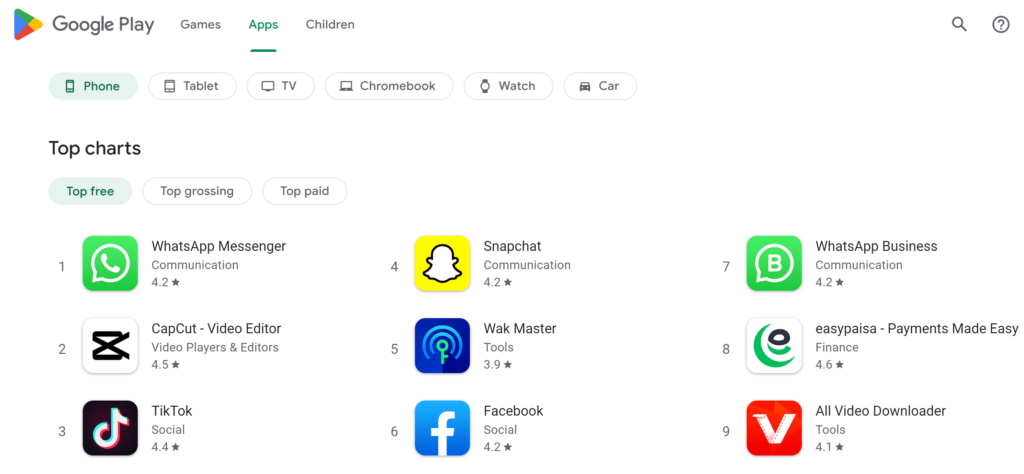The height and width of the screenshot is (474, 1024).
Task: Open the WhatsApp Messenger app icon
Action: [x=110, y=264]
